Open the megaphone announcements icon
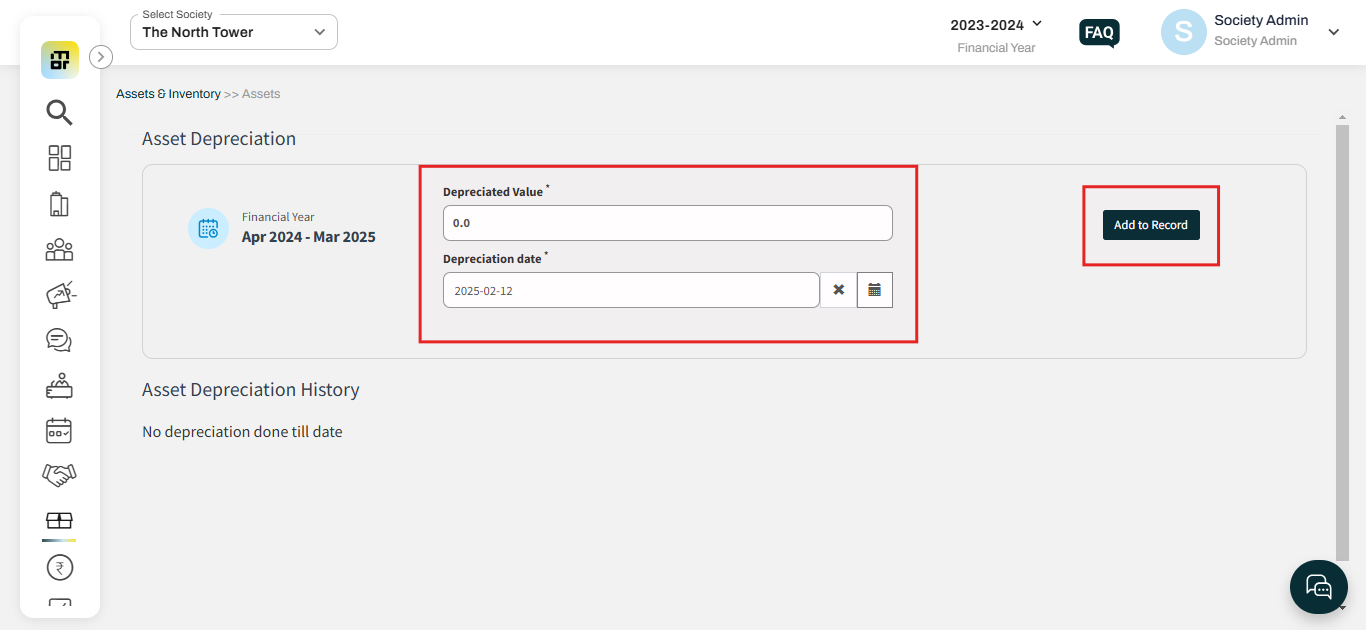1366x630 pixels. pos(60,295)
